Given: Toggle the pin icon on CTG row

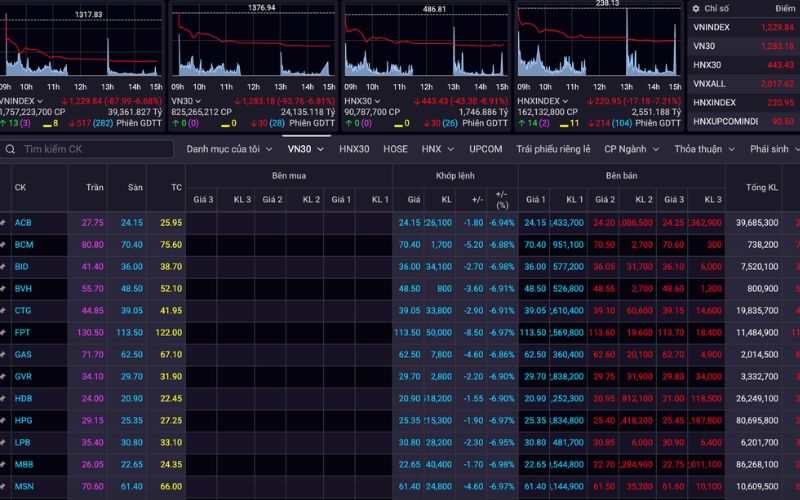Looking at the screenshot, I should (x=3, y=310).
